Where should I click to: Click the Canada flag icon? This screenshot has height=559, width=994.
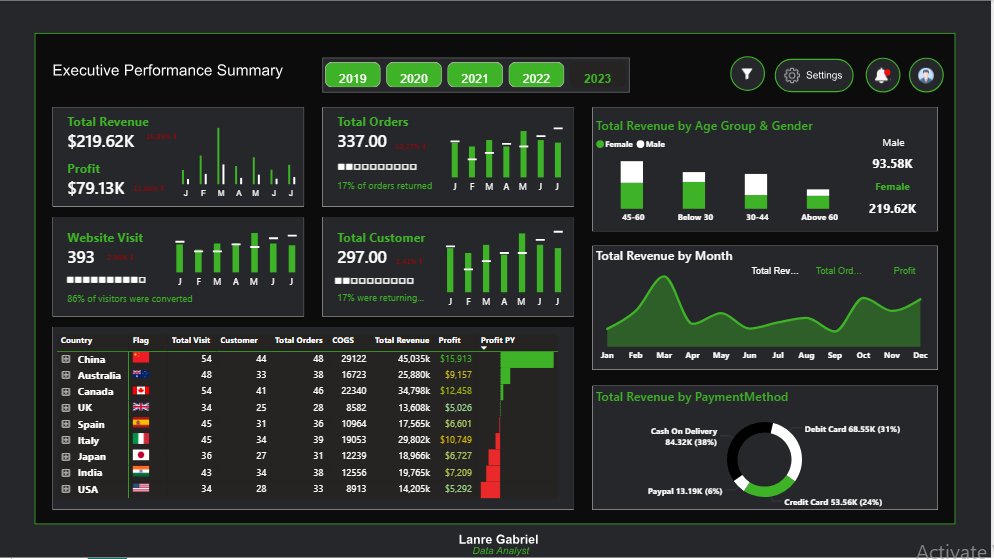141,390
